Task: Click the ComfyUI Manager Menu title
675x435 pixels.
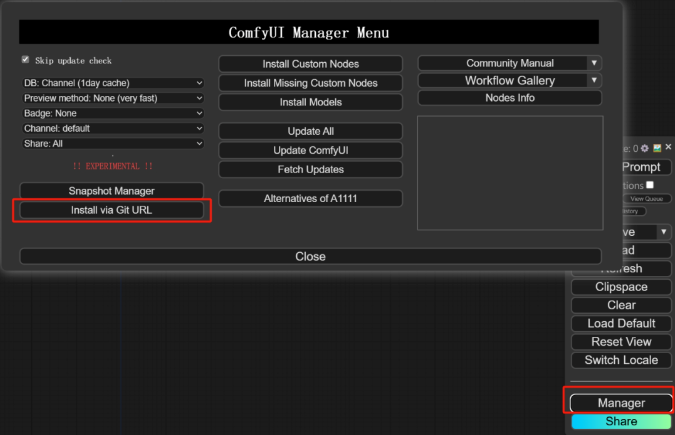Action: point(309,32)
